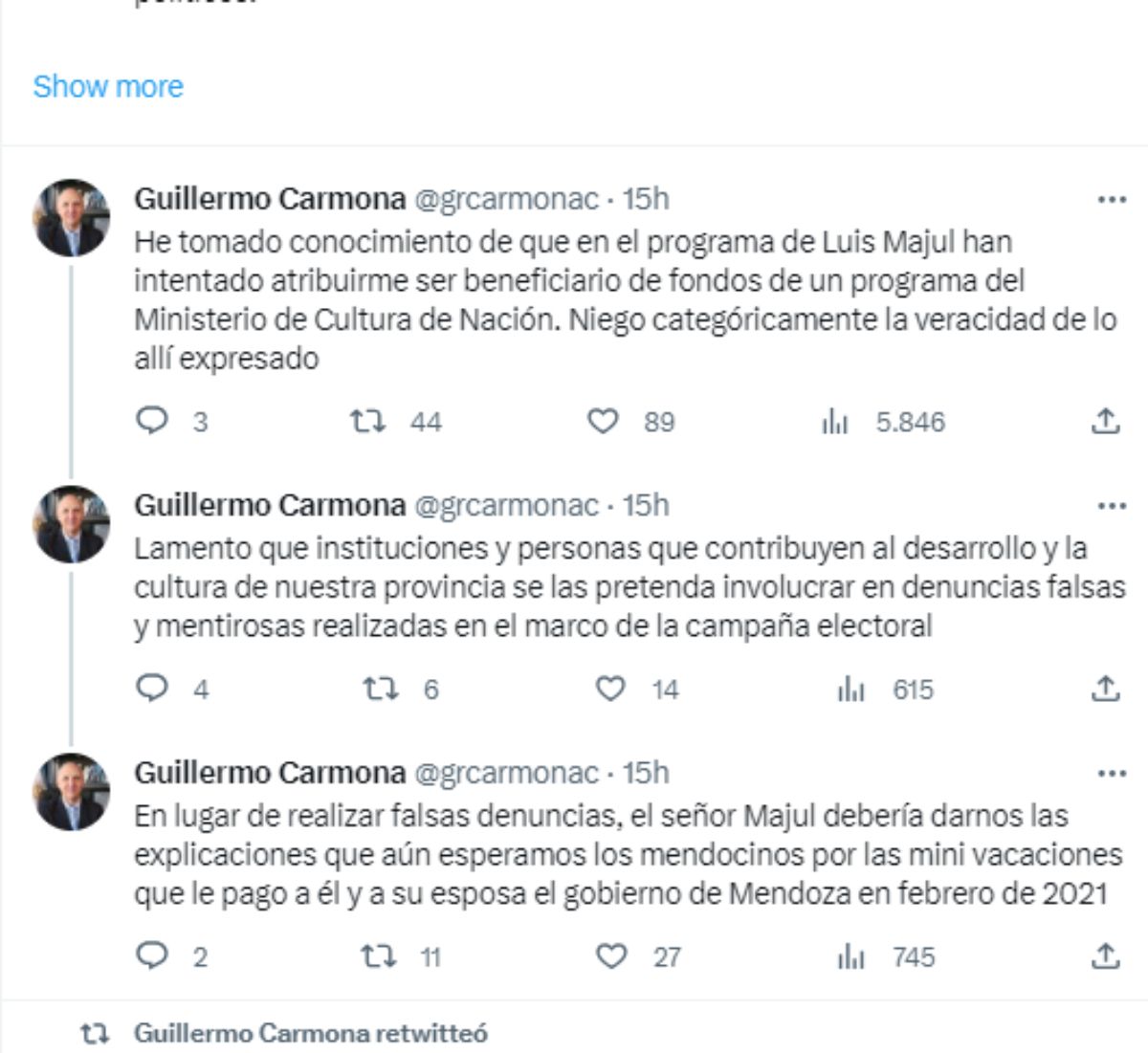Share the tweet mentioning febrero de 2021
This screenshot has height=1053, width=1148.
(1105, 956)
